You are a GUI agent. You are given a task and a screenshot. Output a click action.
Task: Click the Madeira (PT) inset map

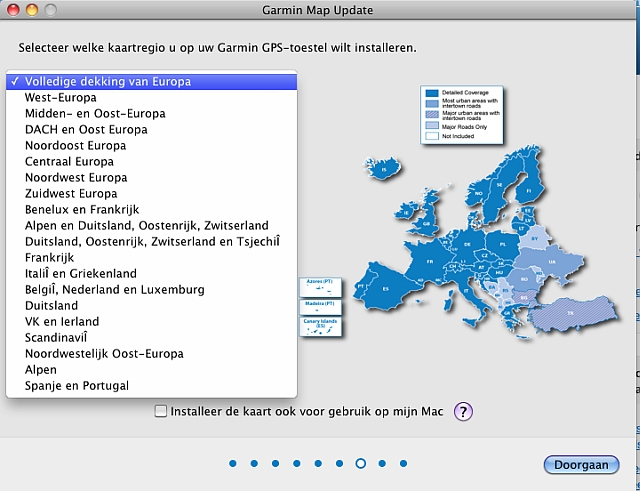pos(320,307)
